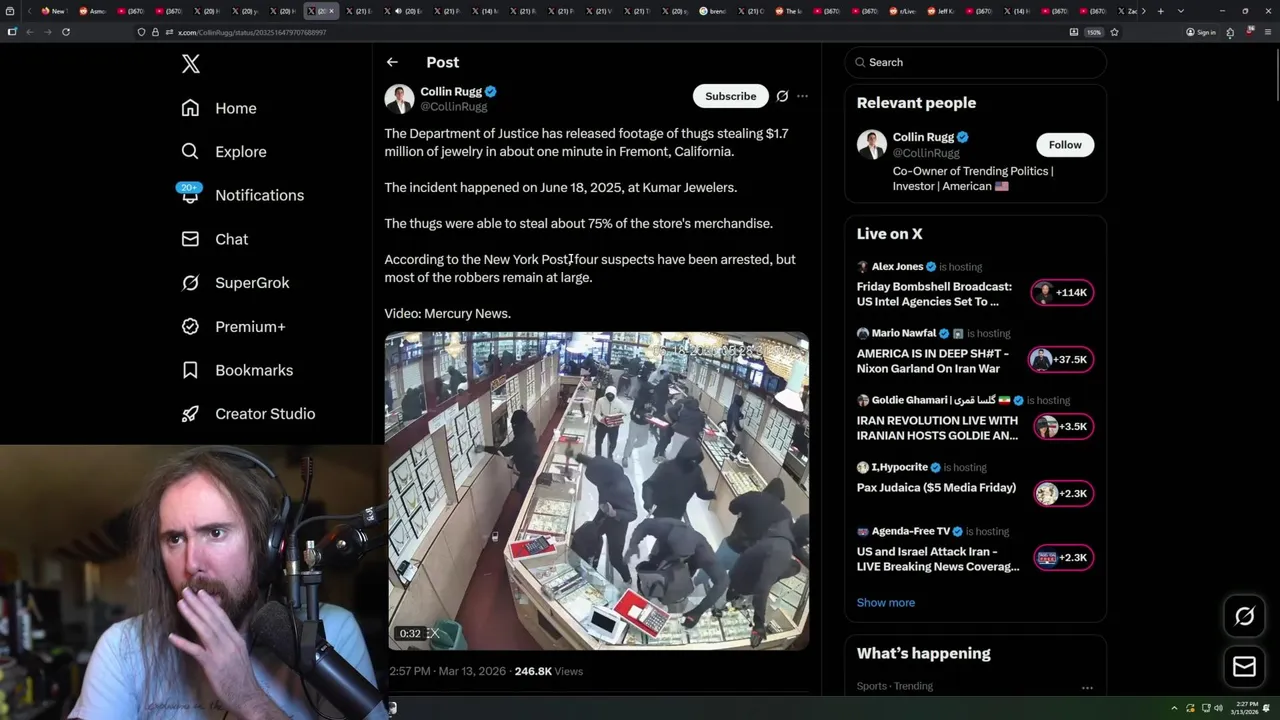Click the browser reload button

tap(66, 32)
